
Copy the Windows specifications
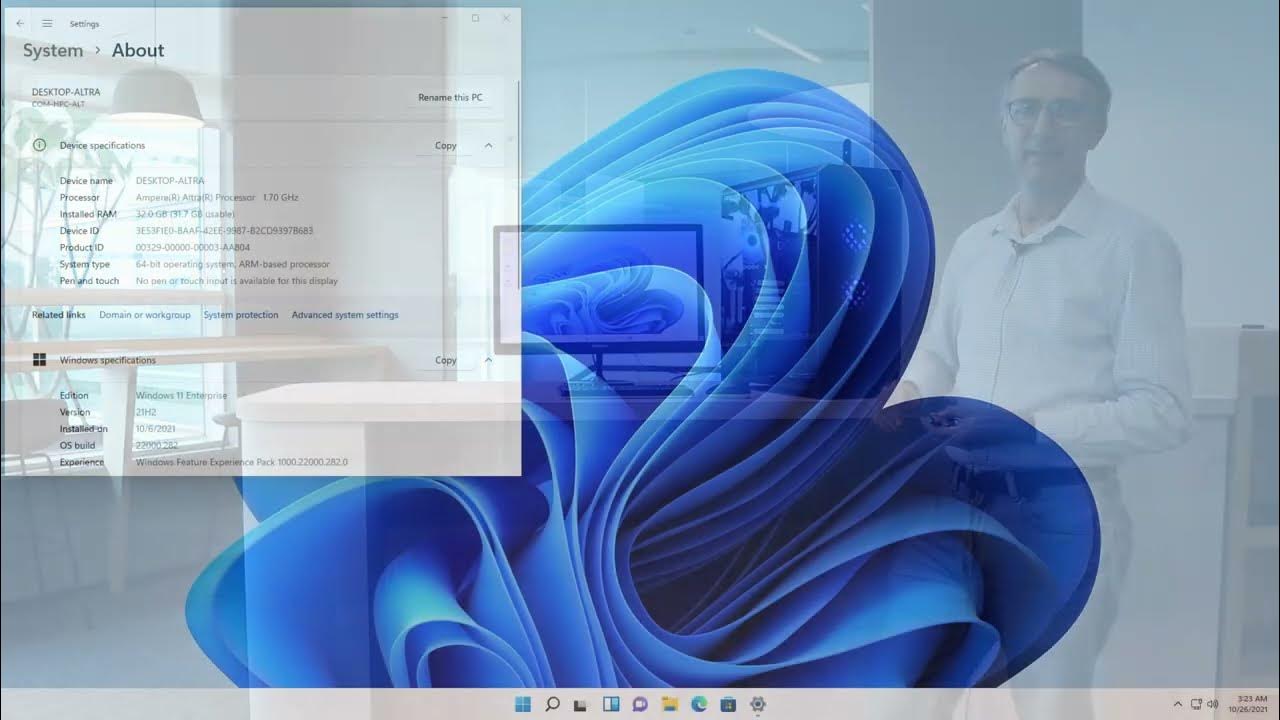click(x=446, y=360)
